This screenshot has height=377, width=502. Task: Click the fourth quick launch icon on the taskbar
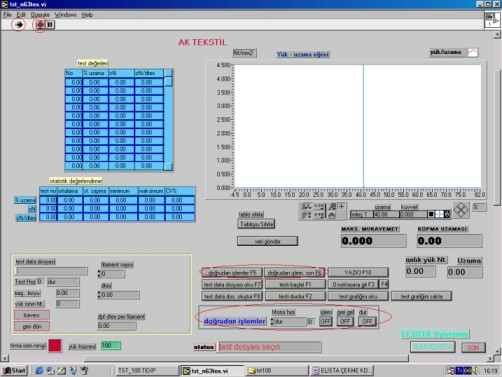coord(73,370)
